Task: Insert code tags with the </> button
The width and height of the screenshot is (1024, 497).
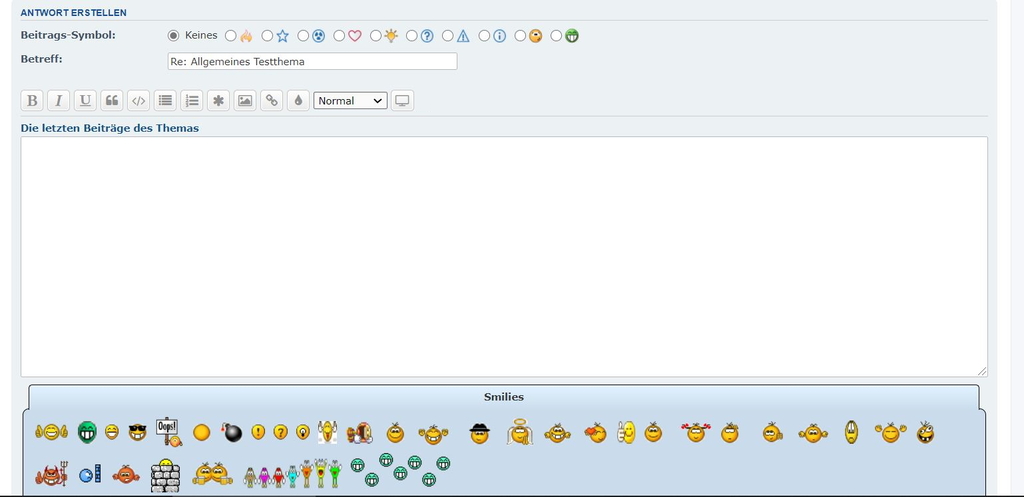Action: click(138, 101)
